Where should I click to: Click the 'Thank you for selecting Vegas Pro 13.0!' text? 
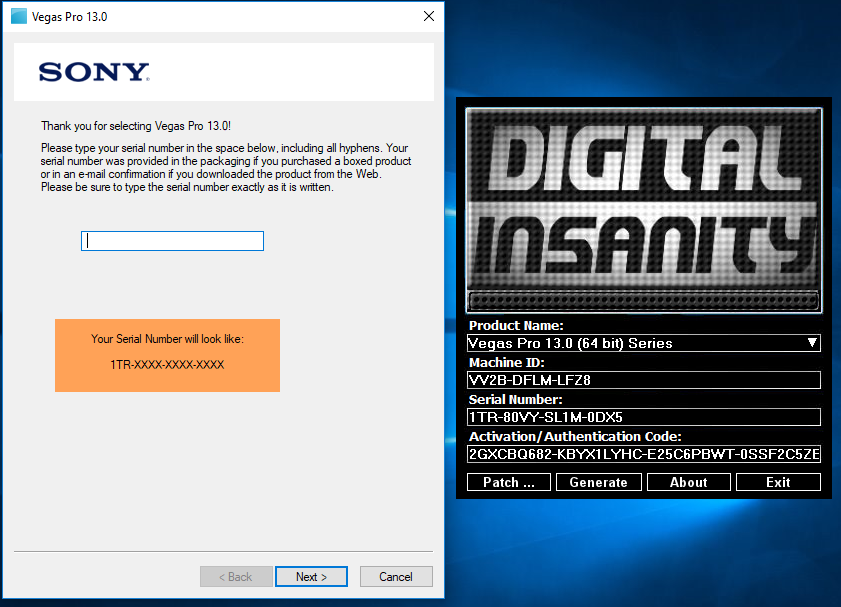coord(136,126)
